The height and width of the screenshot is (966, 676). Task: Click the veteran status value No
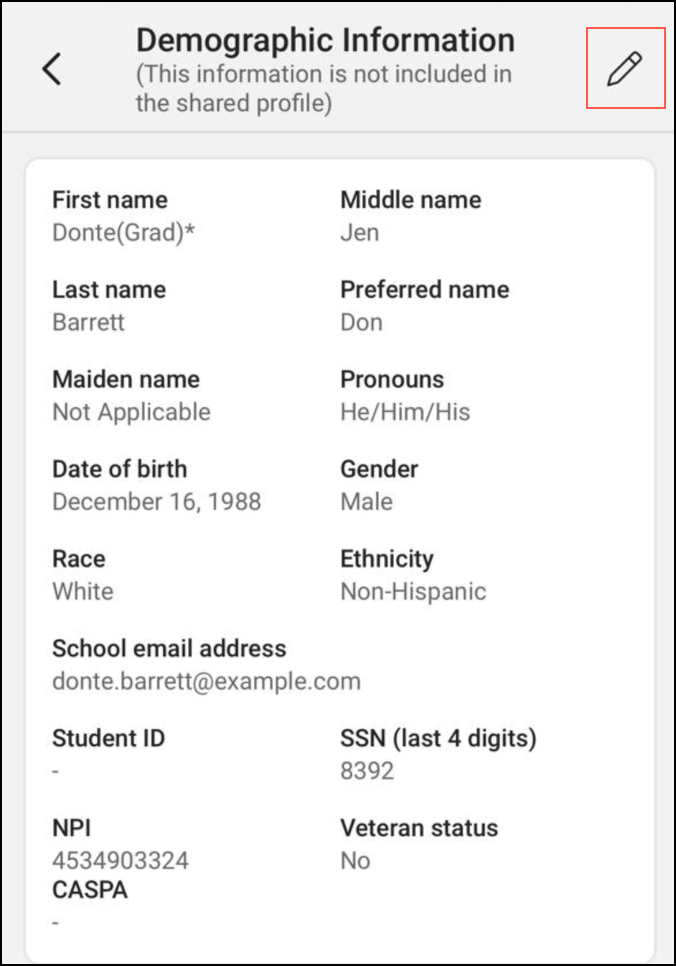[355, 860]
